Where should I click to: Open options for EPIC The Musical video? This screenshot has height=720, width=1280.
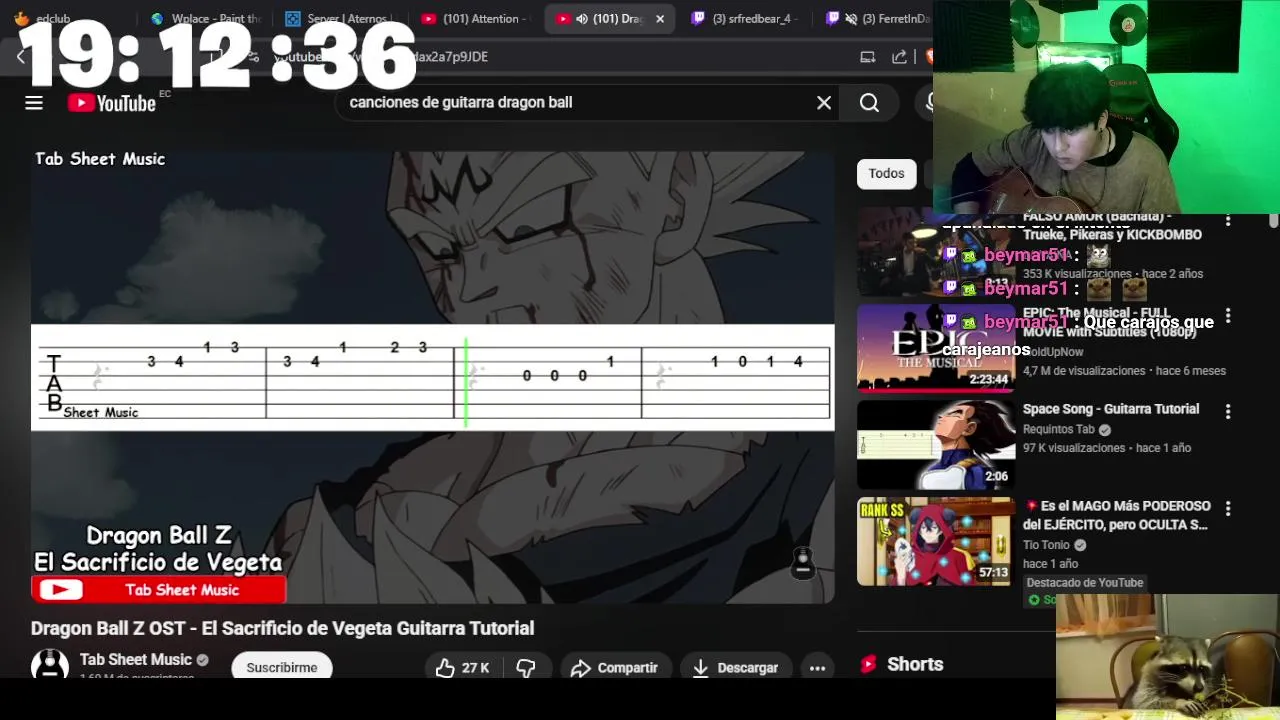pos(1228,315)
